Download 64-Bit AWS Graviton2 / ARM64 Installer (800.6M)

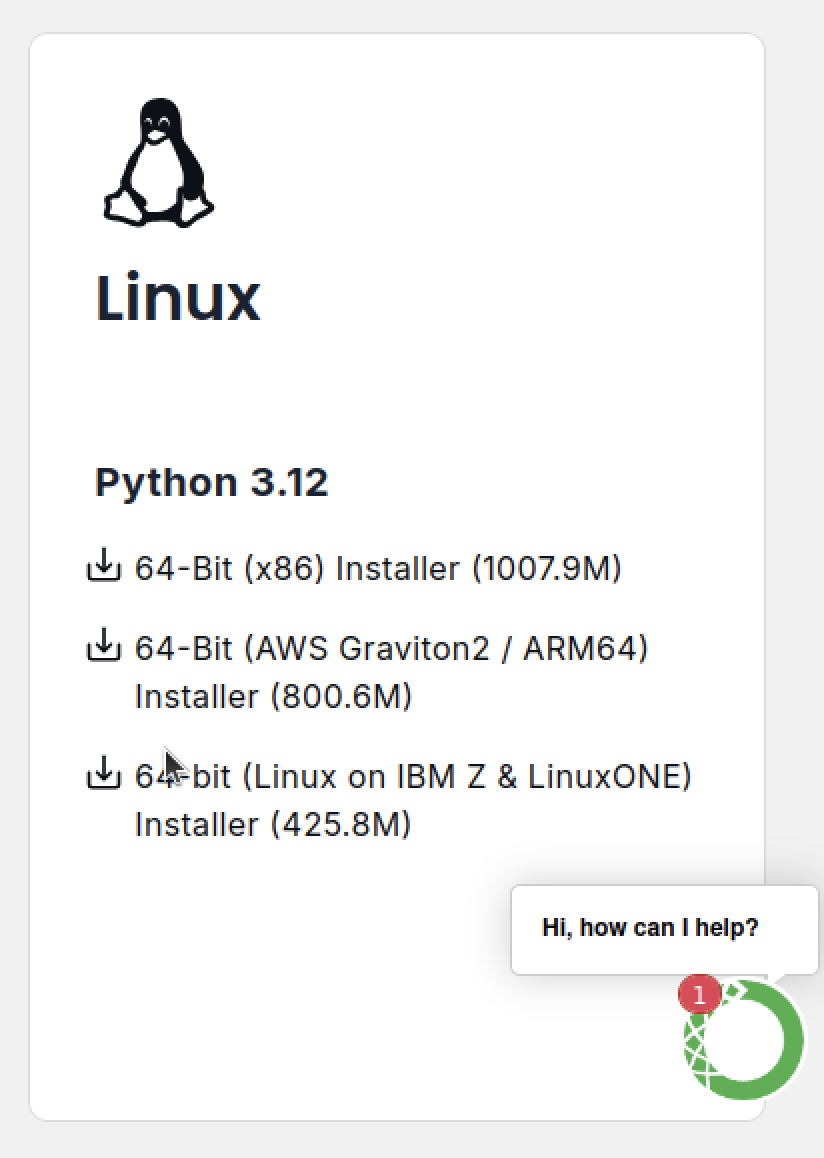click(x=391, y=672)
